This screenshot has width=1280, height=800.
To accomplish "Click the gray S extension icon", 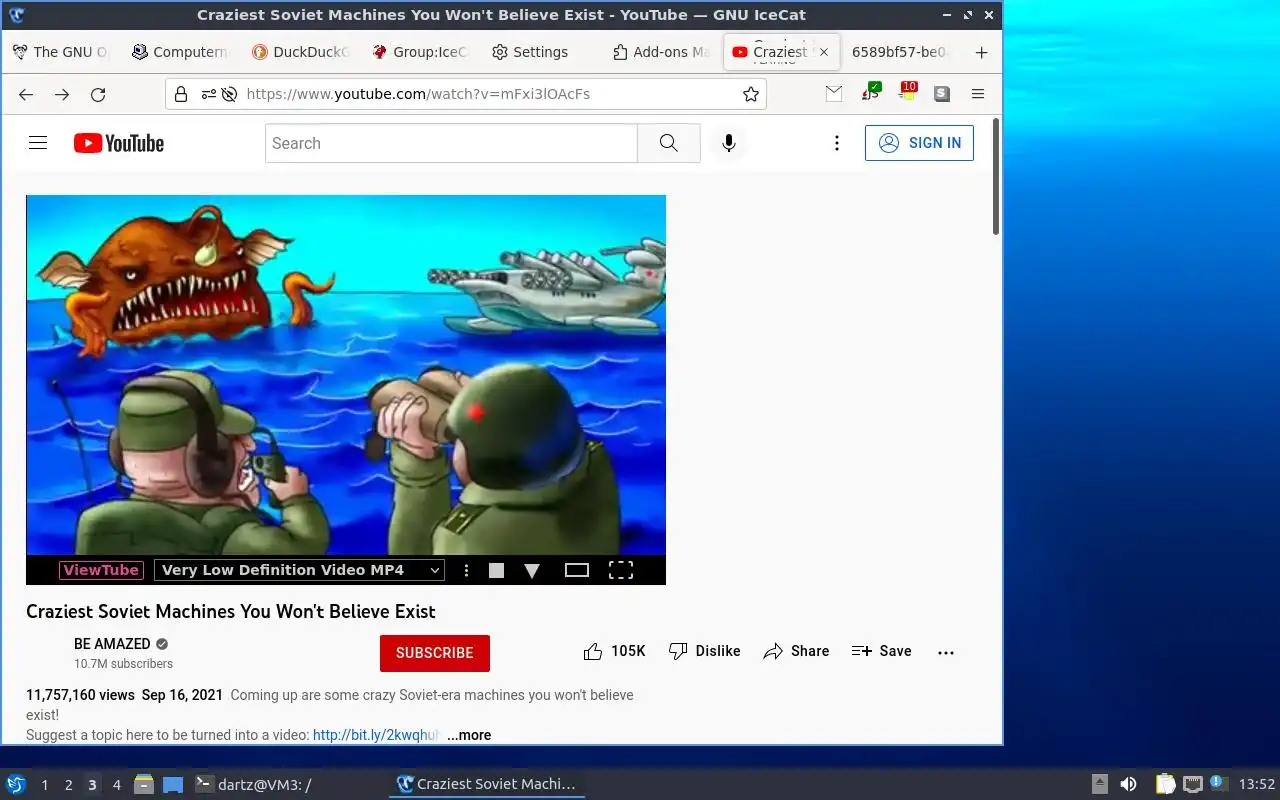I will pyautogui.click(x=942, y=93).
